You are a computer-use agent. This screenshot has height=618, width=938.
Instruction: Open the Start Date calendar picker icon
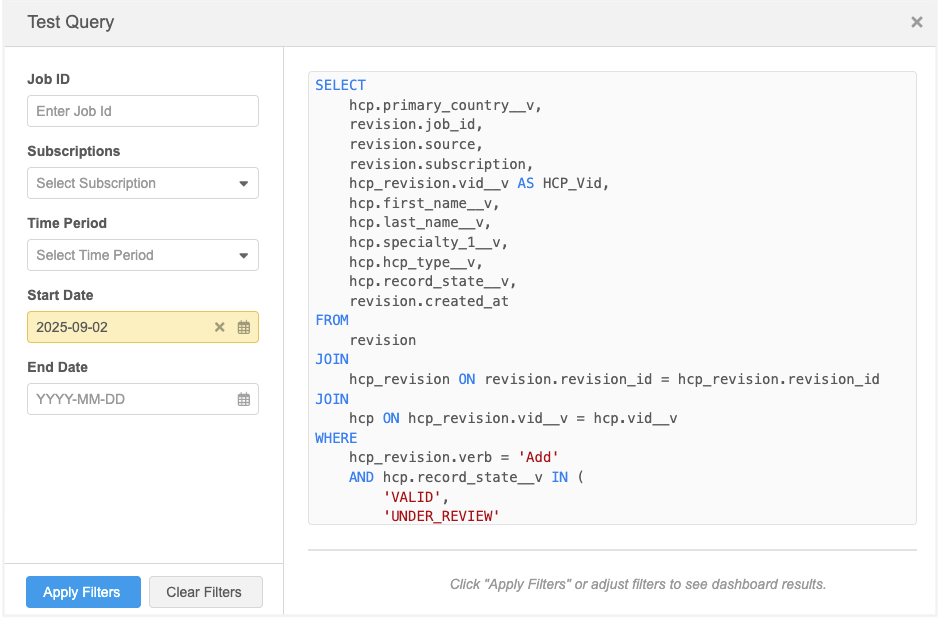[243, 327]
